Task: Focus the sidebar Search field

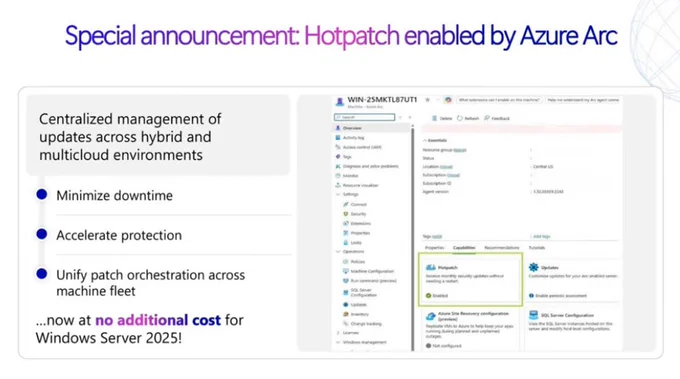Action: (364, 118)
